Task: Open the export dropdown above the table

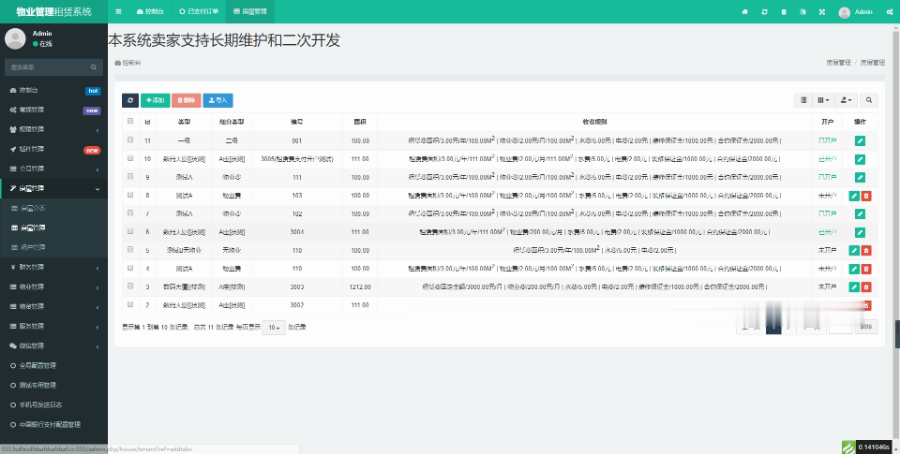Action: [x=846, y=100]
